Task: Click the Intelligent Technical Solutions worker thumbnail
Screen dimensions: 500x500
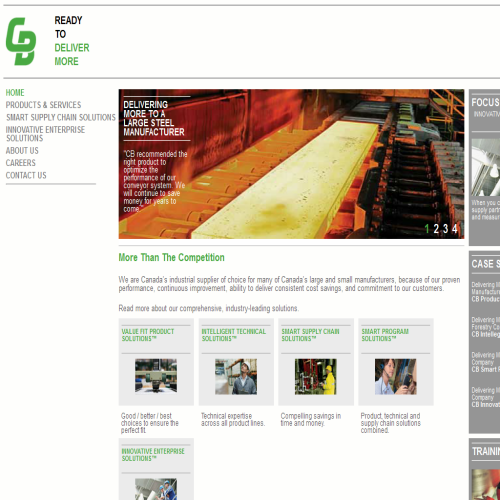Action: [236, 377]
